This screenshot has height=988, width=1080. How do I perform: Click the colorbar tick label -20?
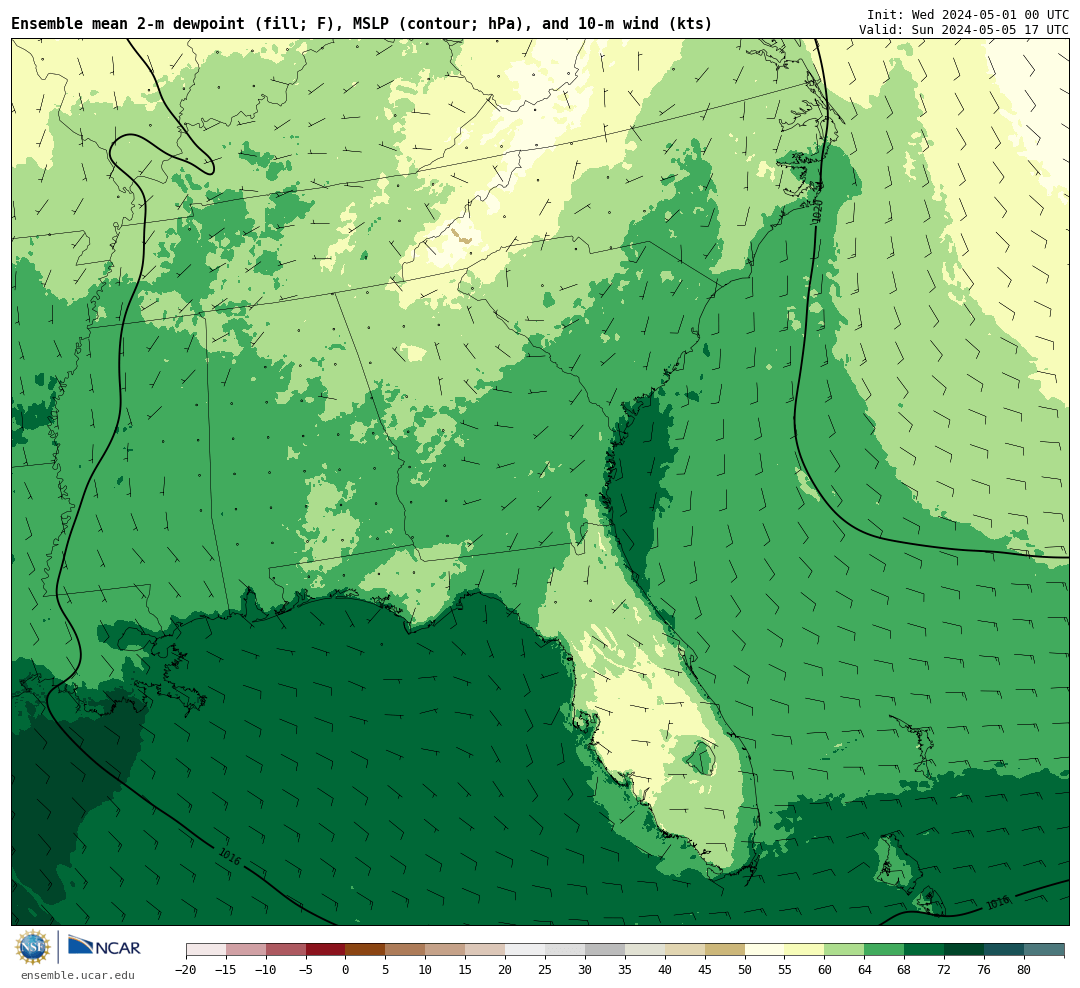tap(186, 969)
